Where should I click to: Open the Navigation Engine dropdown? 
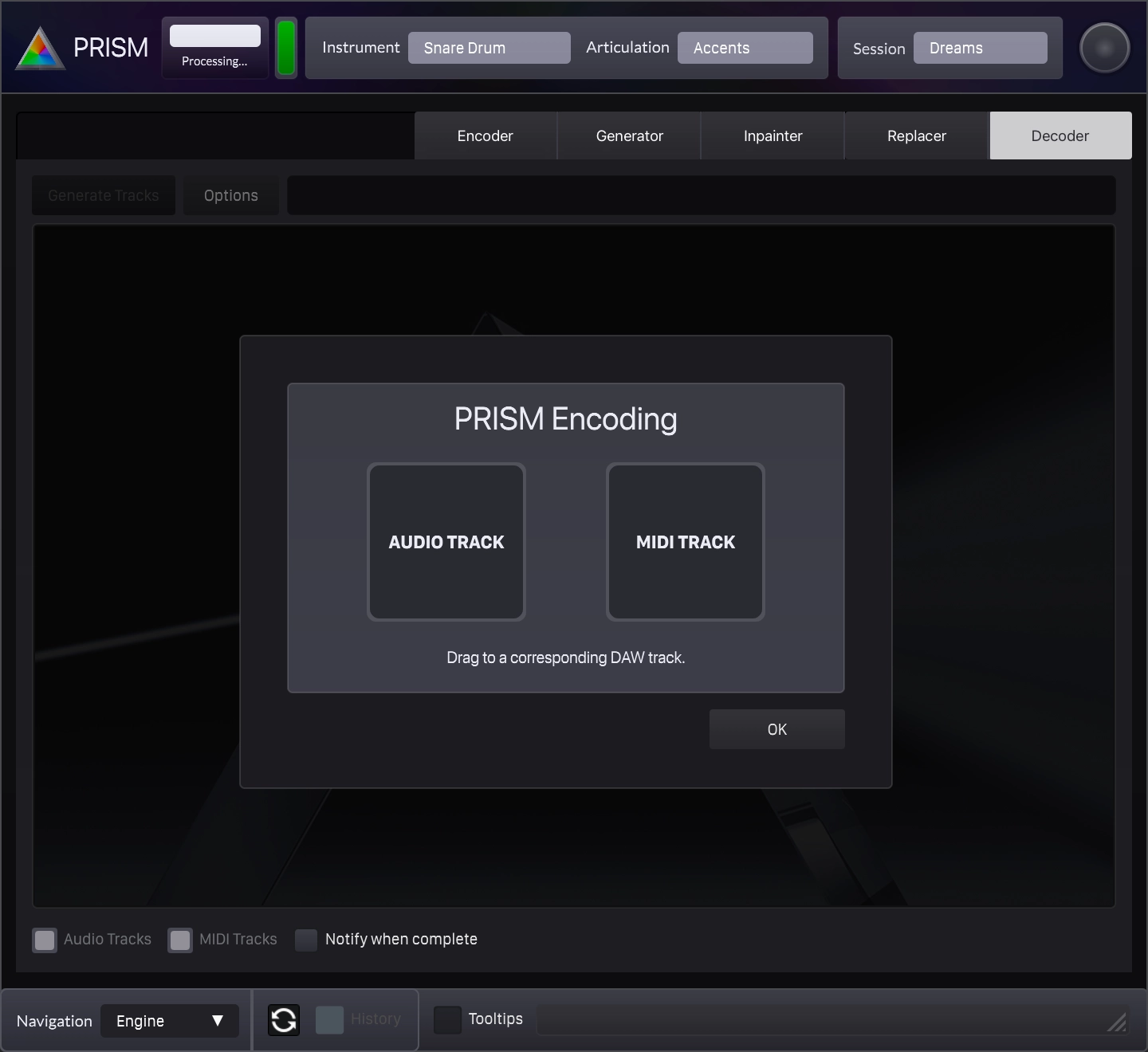coord(169,1021)
